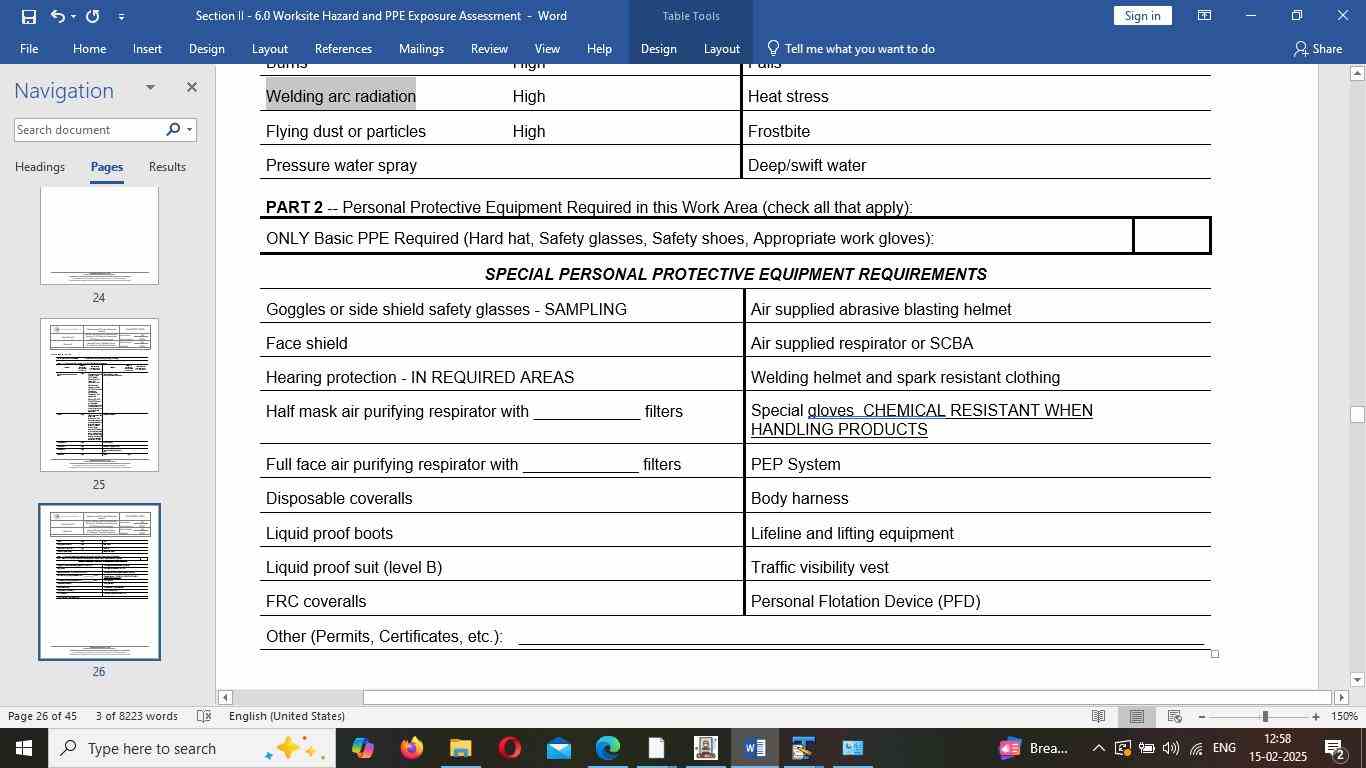This screenshot has width=1366, height=768.
Task: Click the vertical scrollbar up arrow
Action: point(1357,73)
